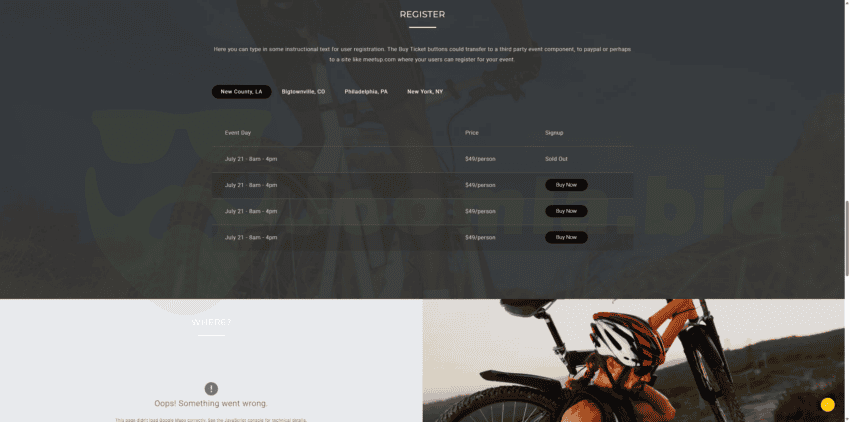
Task: Choose the New York, NY tab
Action: coord(425,92)
